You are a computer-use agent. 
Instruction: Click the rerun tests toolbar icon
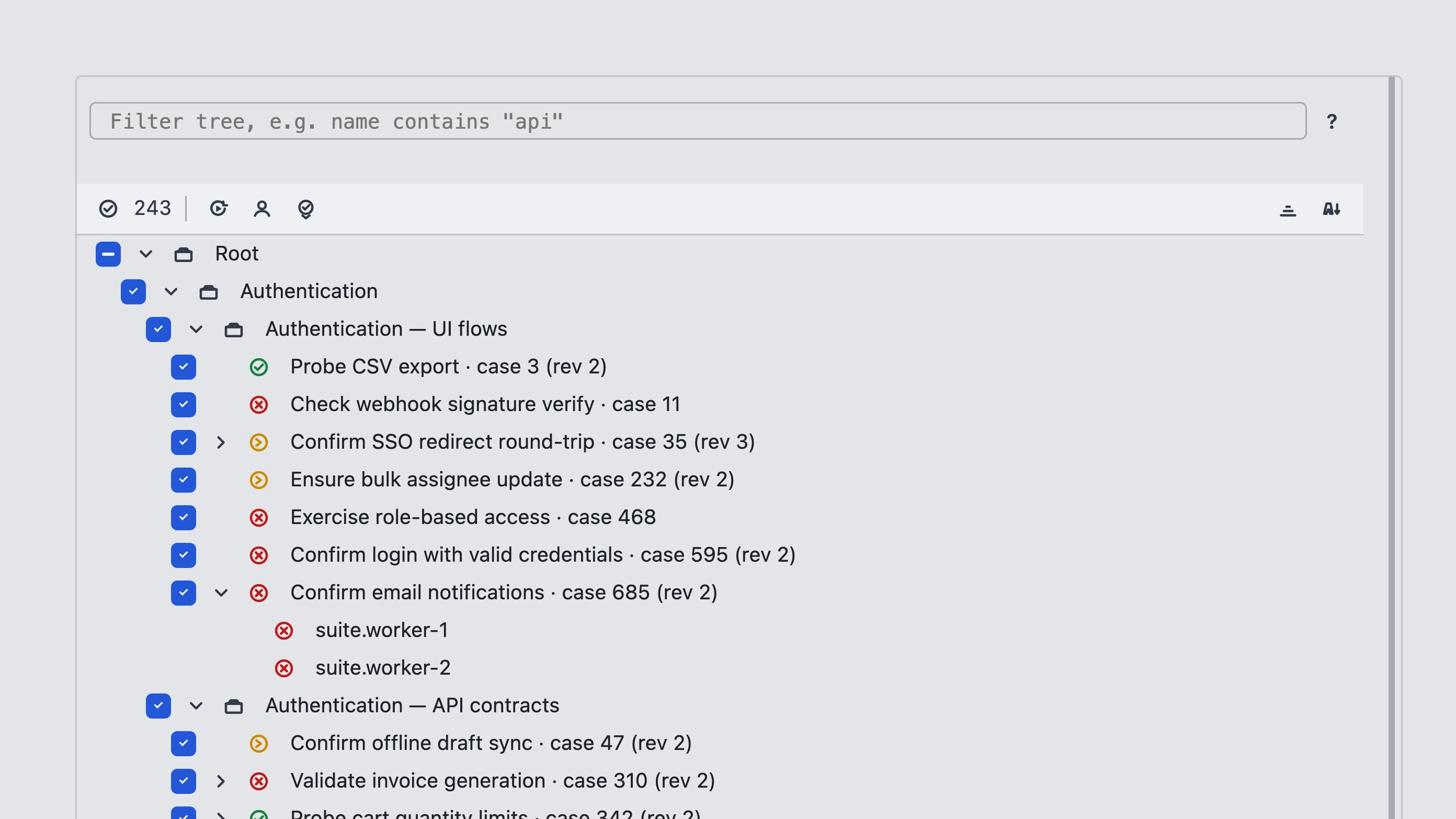pyautogui.click(x=219, y=209)
